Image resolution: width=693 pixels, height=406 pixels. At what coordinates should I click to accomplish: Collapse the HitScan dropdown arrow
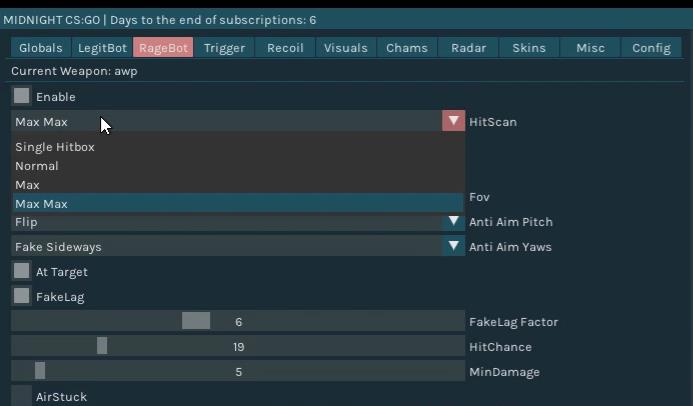[x=453, y=121]
